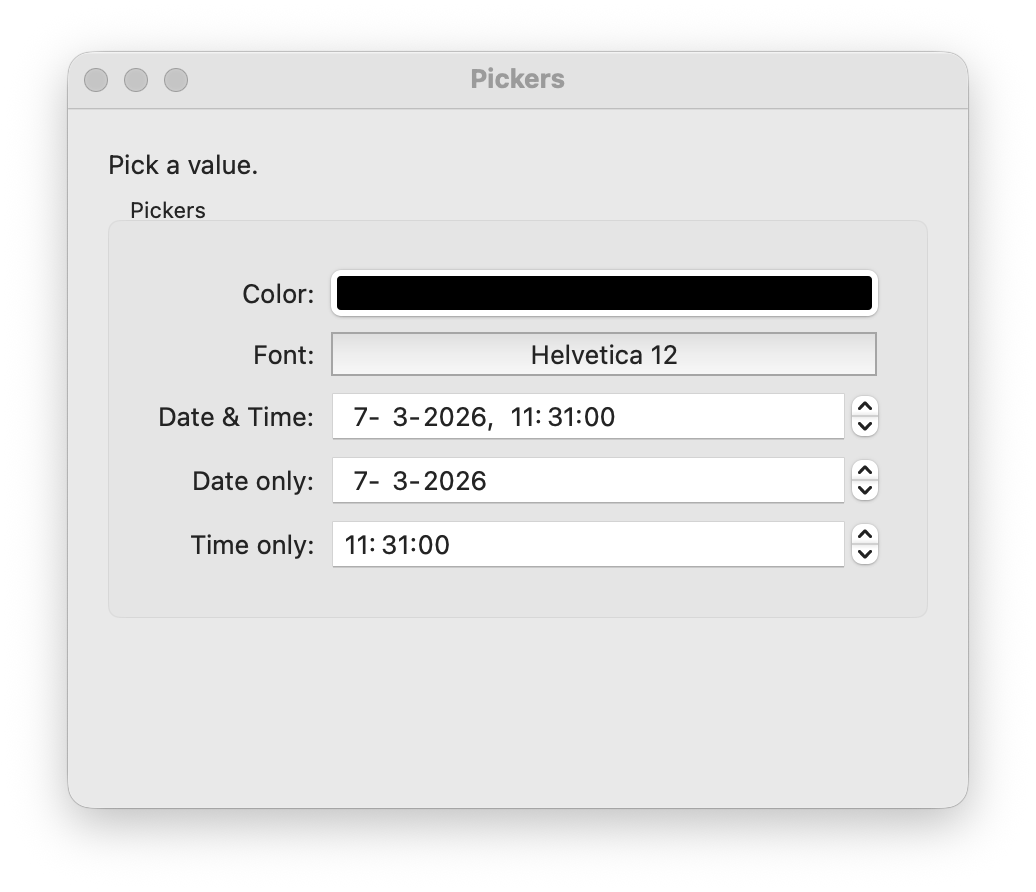1036x892 pixels.
Task: Select the day segment in the Date & Time field
Action: [361, 416]
